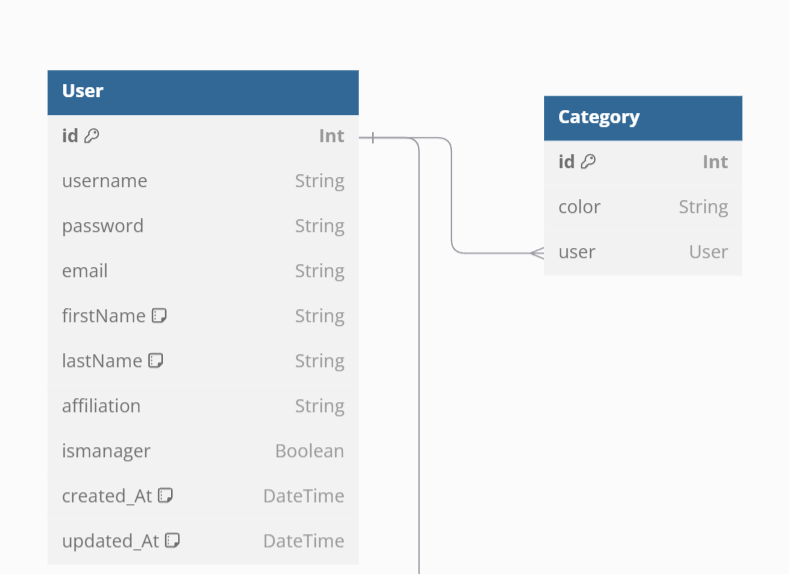Viewport: 789px width, 574px height.
Task: Click the username field row
Action: click(202, 181)
